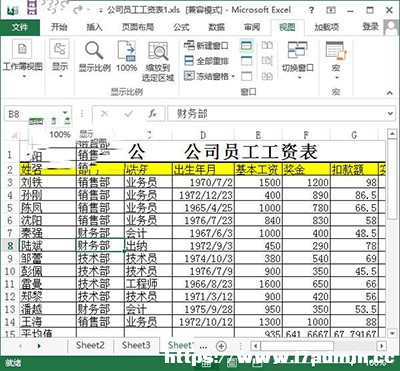Screen dimensions: 400x371
Task: Select column F header
Action: pyautogui.click(x=306, y=135)
